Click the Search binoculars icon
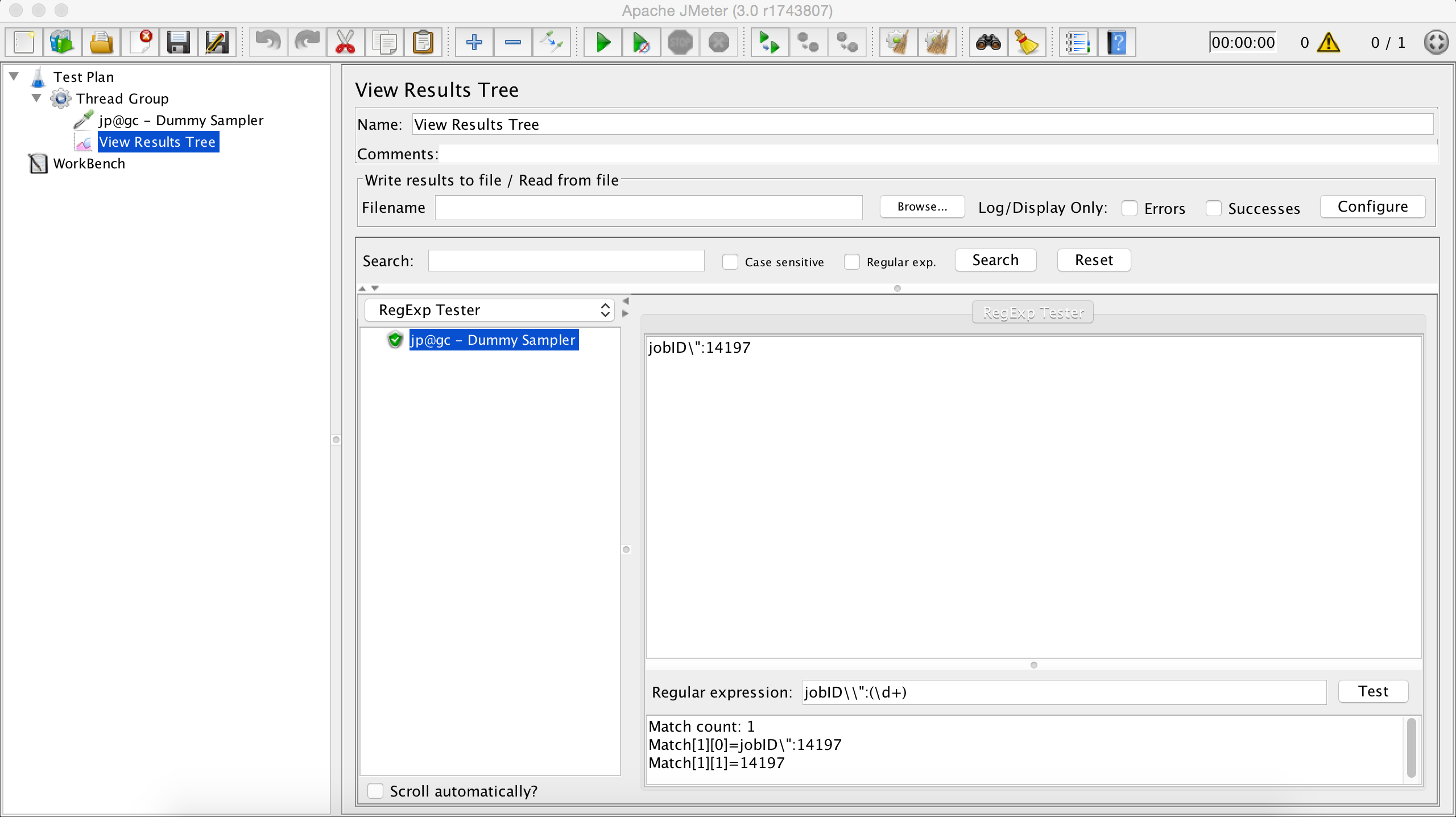Viewport: 1456px width, 817px height. [988, 42]
